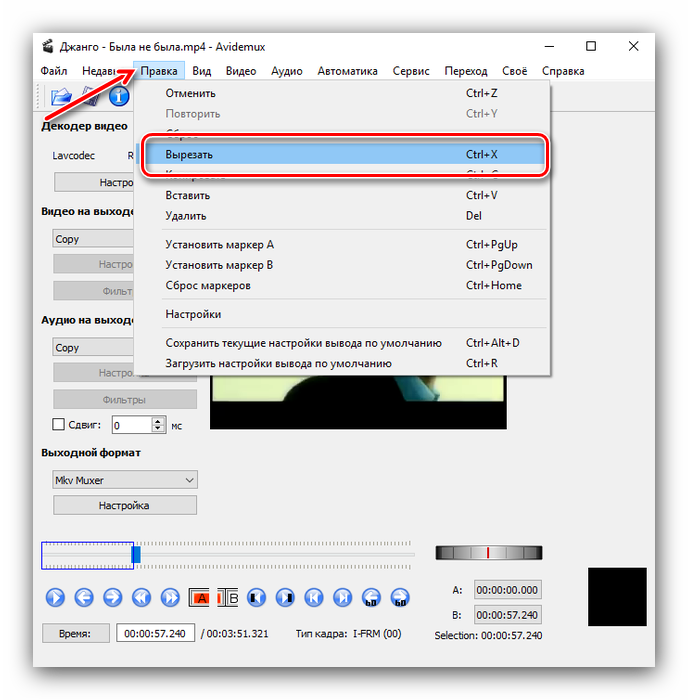
Task: Click the Тип кадра: I-FRM (00) label
Action: [348, 634]
